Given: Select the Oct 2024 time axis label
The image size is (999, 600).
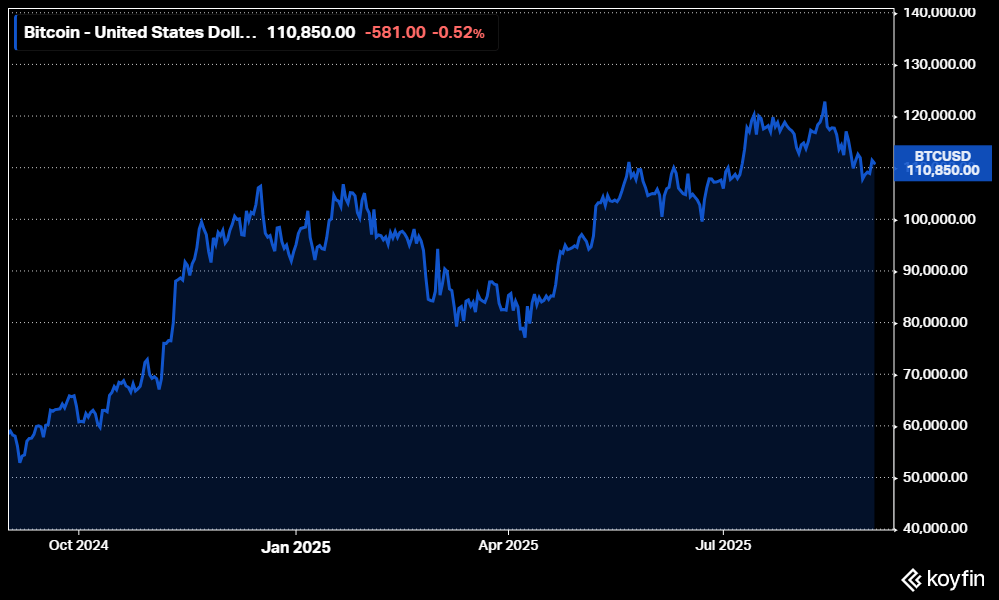Looking at the screenshot, I should tap(78, 546).
